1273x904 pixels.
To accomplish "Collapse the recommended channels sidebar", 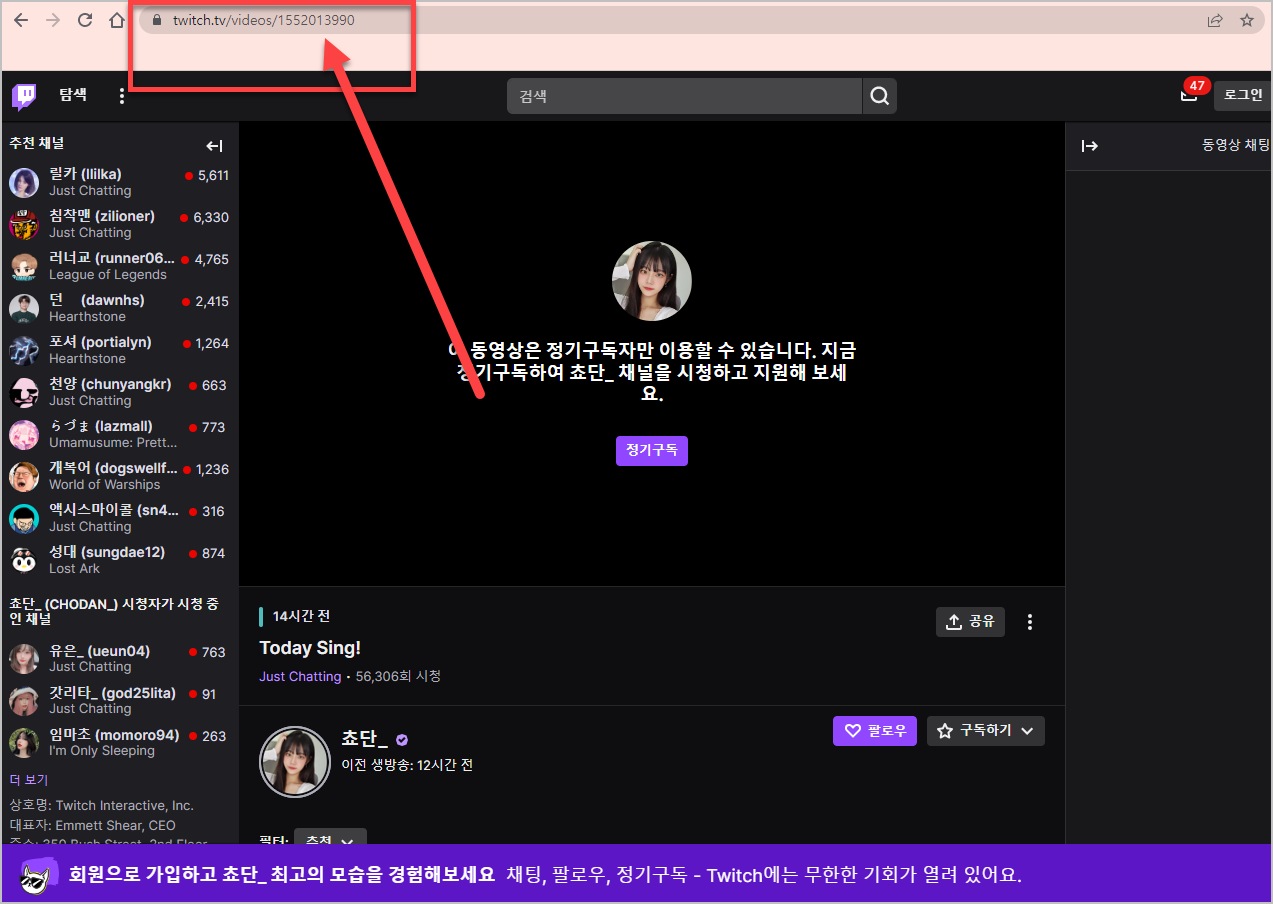I will [214, 145].
